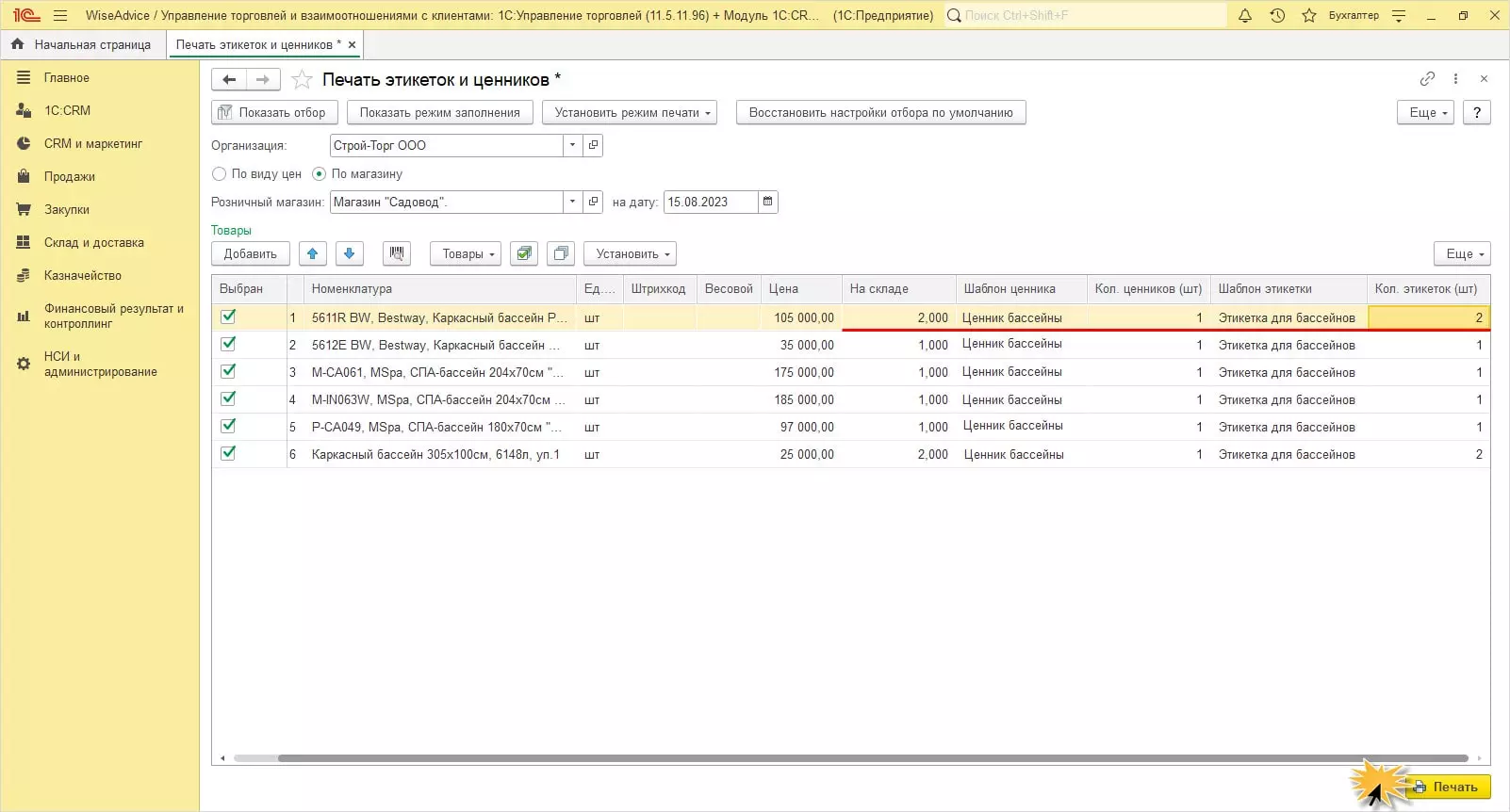Open history clock icon
The width and height of the screenshot is (1510, 812).
tap(1277, 15)
